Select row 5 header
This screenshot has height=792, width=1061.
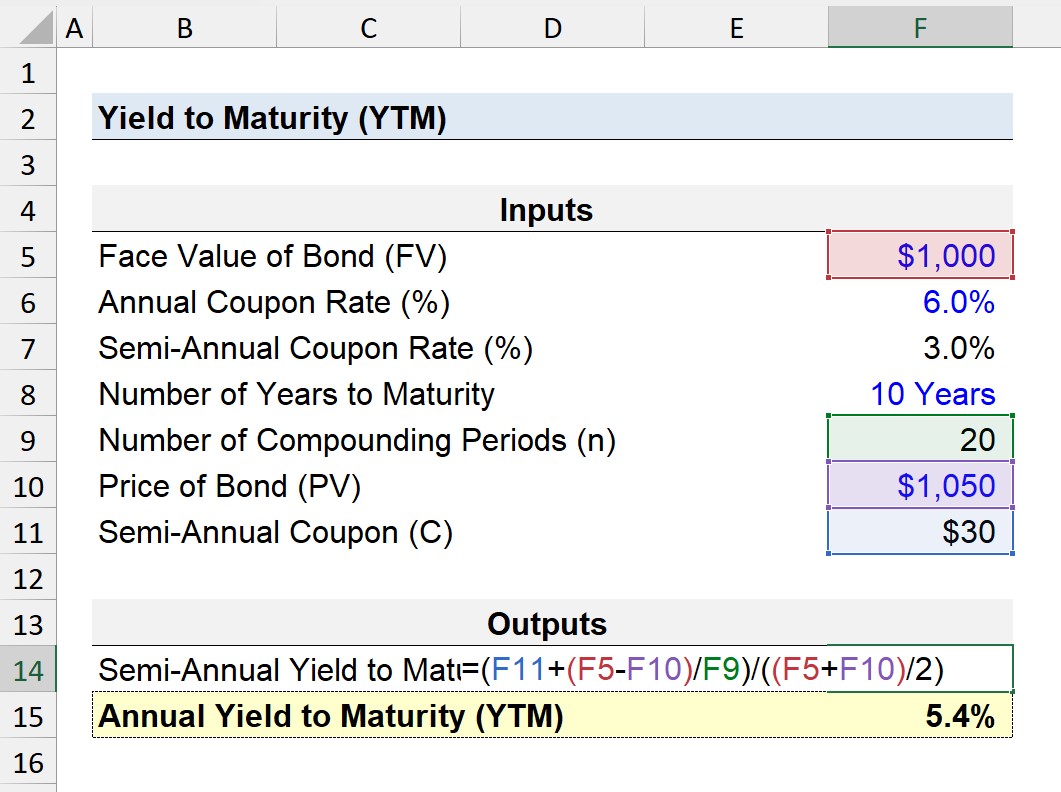[x=28, y=256]
